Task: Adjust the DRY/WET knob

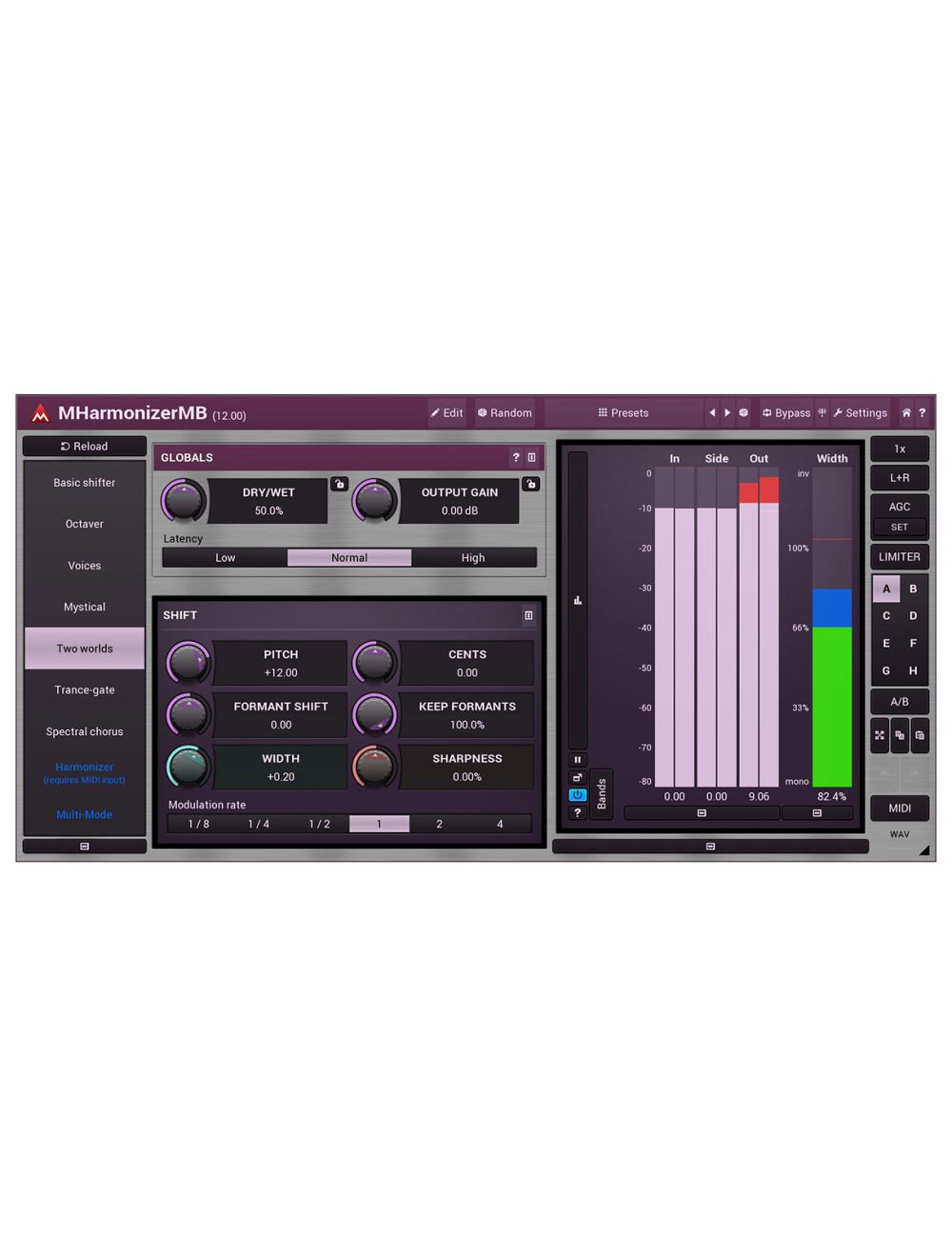Action: point(183,500)
